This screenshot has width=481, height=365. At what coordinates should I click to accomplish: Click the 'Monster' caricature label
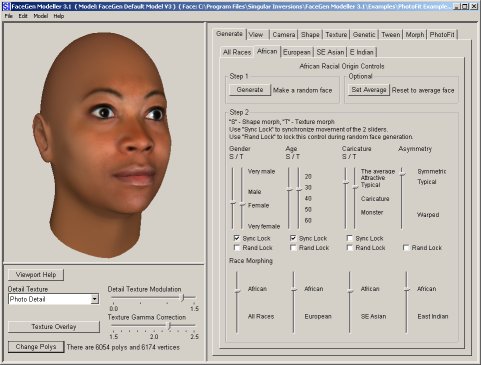pyautogui.click(x=372, y=212)
